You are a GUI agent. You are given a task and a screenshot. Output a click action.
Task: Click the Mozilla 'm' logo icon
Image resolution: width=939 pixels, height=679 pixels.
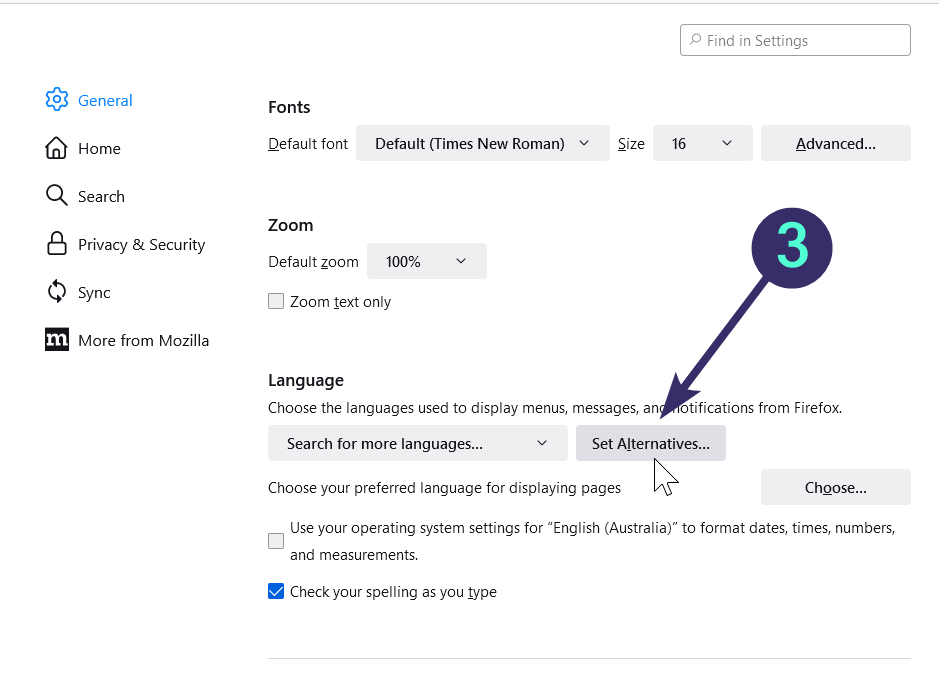point(57,340)
